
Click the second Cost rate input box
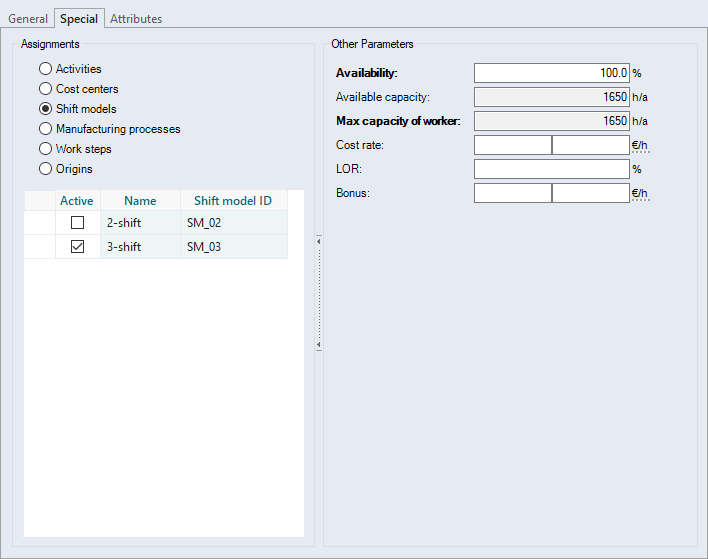[x=590, y=145]
